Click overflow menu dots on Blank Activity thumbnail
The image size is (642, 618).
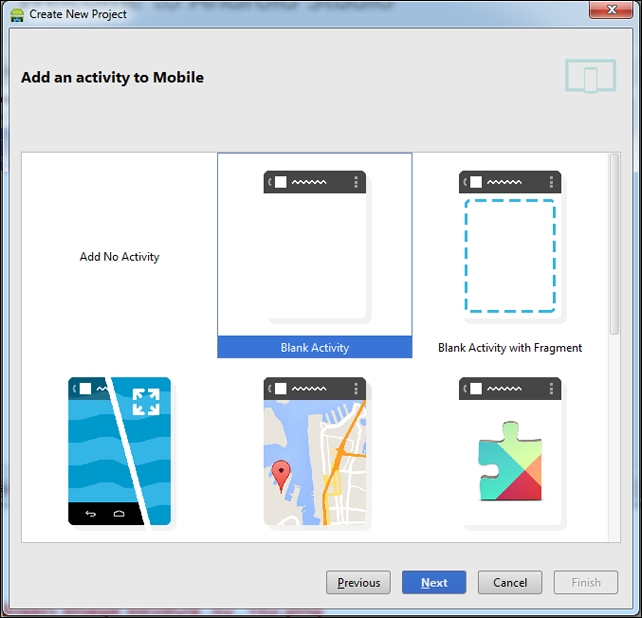356,182
